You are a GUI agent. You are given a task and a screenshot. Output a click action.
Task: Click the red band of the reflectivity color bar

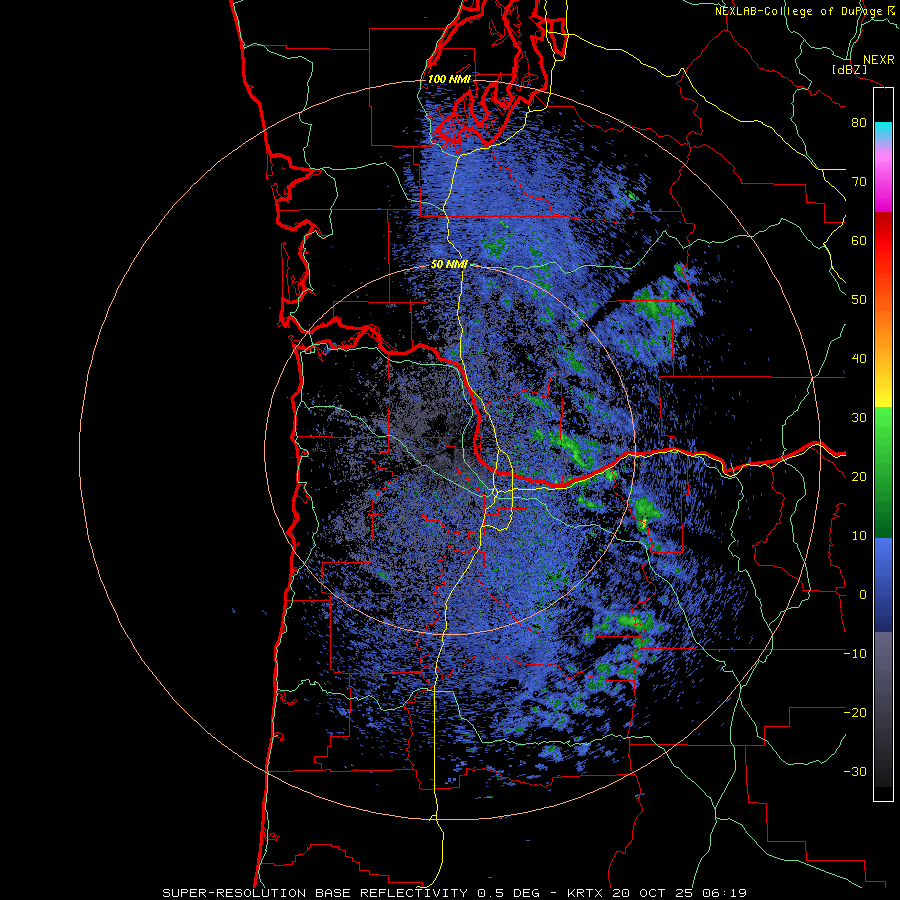pyautogui.click(x=883, y=241)
